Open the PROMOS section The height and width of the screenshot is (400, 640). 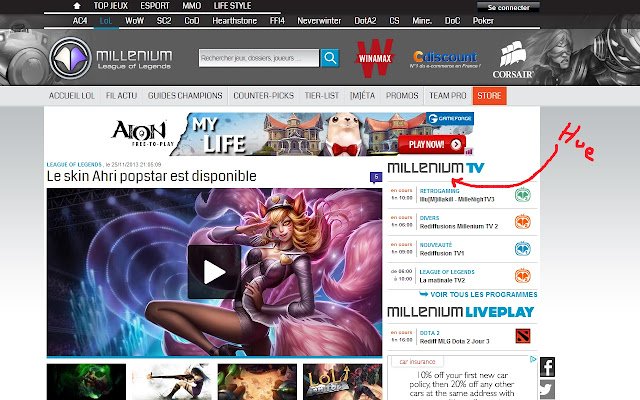pos(402,96)
